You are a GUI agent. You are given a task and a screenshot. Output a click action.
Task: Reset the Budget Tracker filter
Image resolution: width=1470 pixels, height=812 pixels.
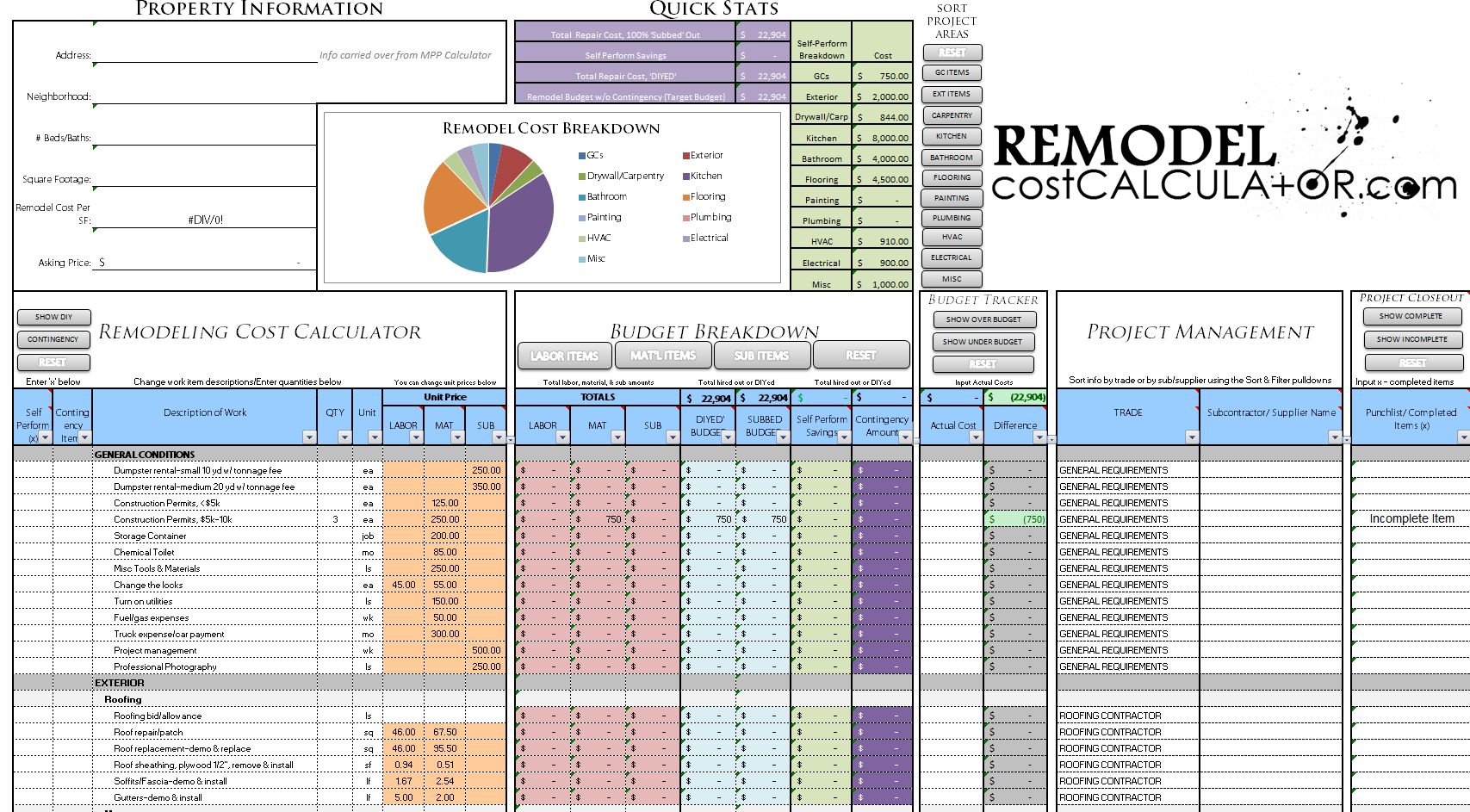click(x=983, y=364)
